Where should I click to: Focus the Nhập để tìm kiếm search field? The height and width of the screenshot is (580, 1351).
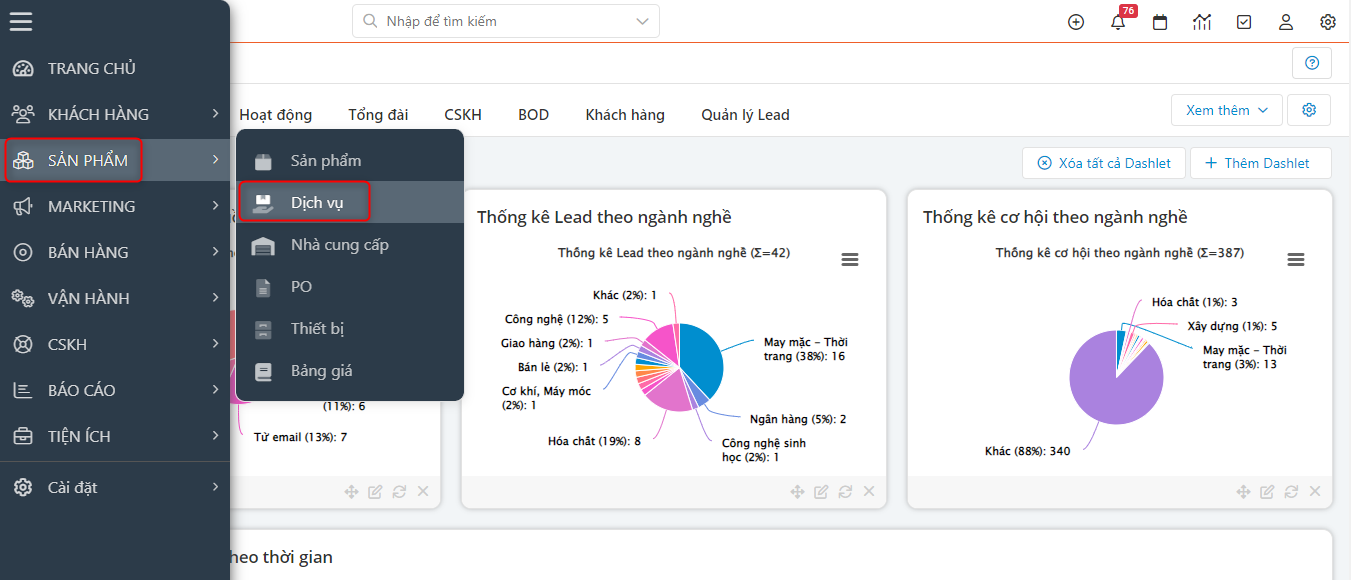(x=500, y=21)
